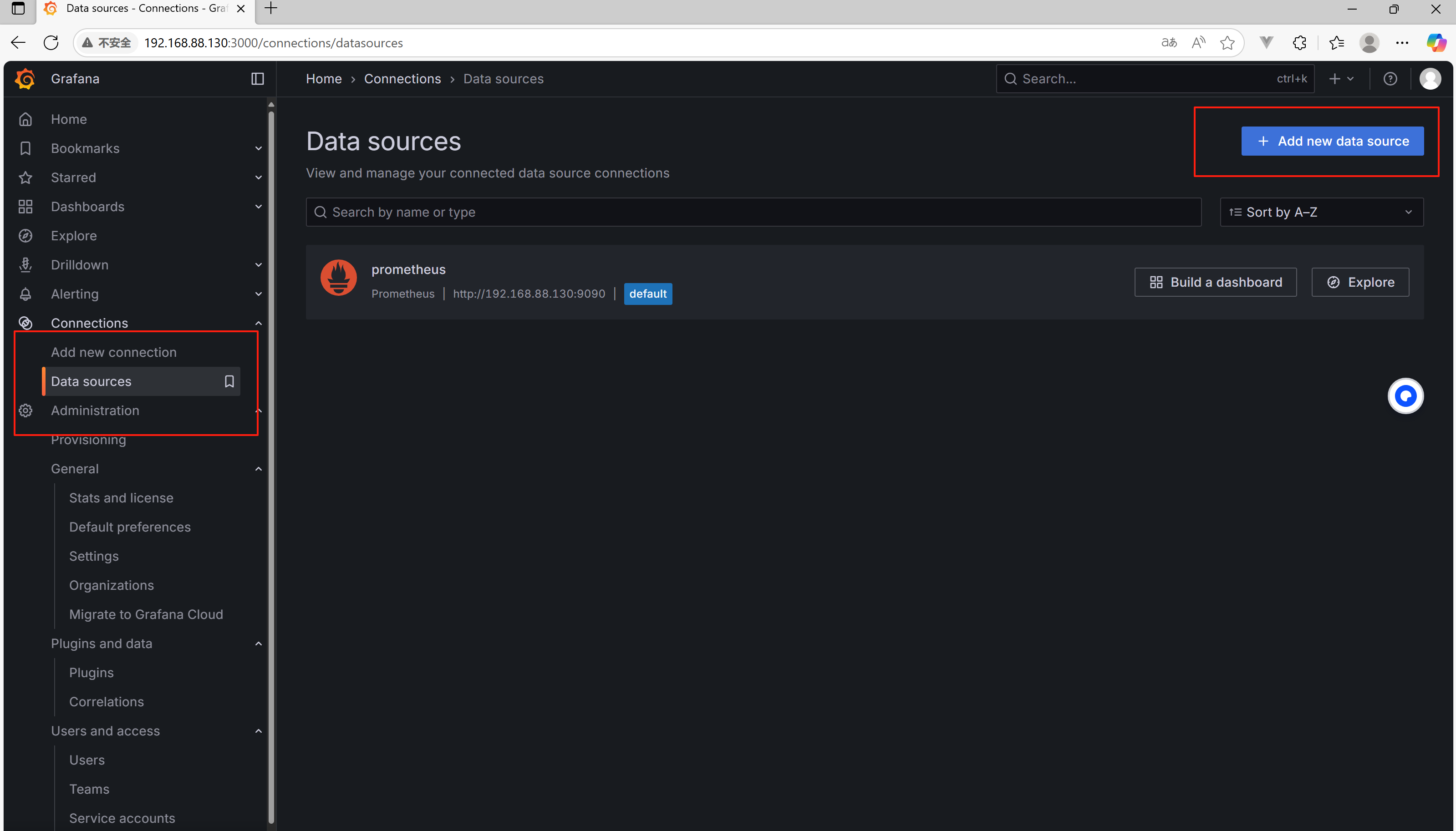Open Stats and license
Image resolution: width=1456 pixels, height=831 pixels.
121,498
